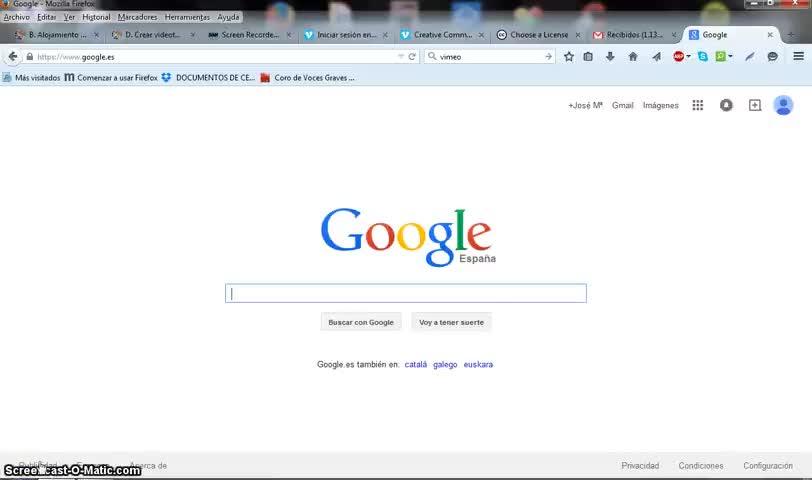The height and width of the screenshot is (480, 812).
Task: Open the Ayuda menu
Action: click(228, 17)
